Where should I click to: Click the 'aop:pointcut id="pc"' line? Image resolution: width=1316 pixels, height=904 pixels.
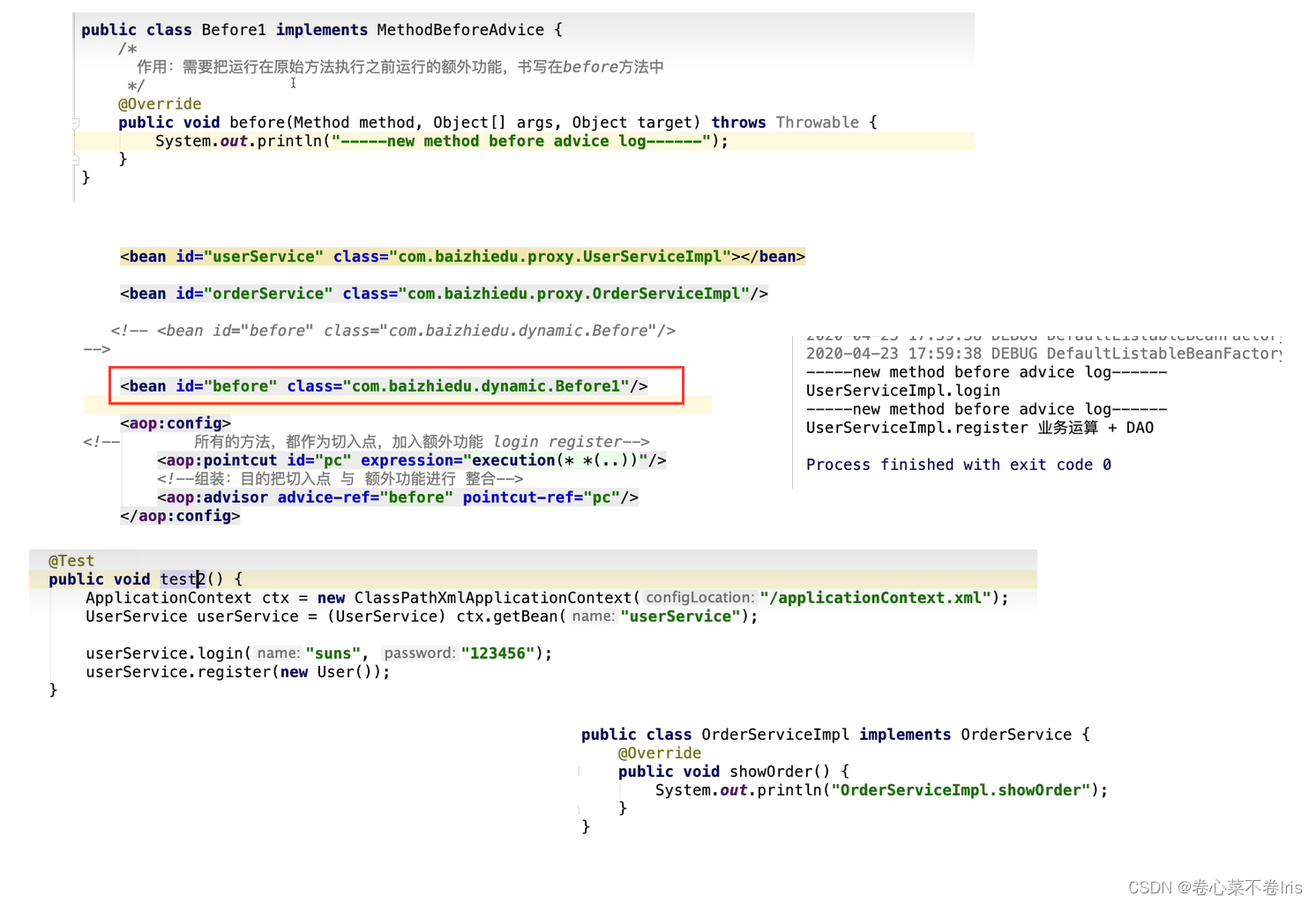pyautogui.click(x=412, y=460)
